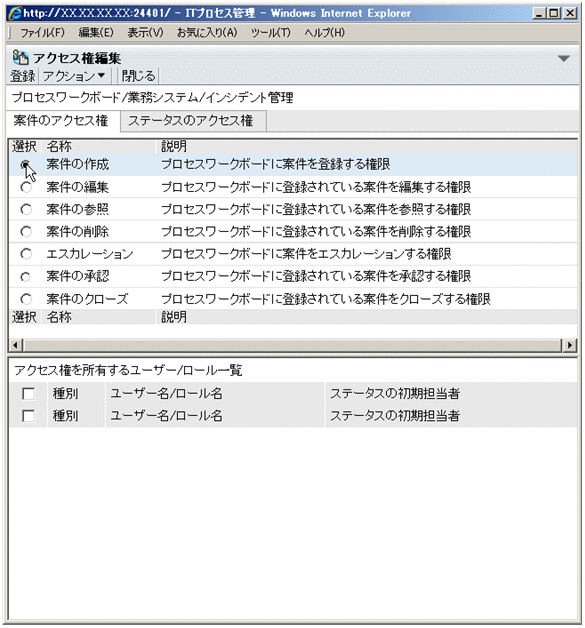Expand the gray triangle at header right
The width and height of the screenshot is (585, 628).
(563, 59)
